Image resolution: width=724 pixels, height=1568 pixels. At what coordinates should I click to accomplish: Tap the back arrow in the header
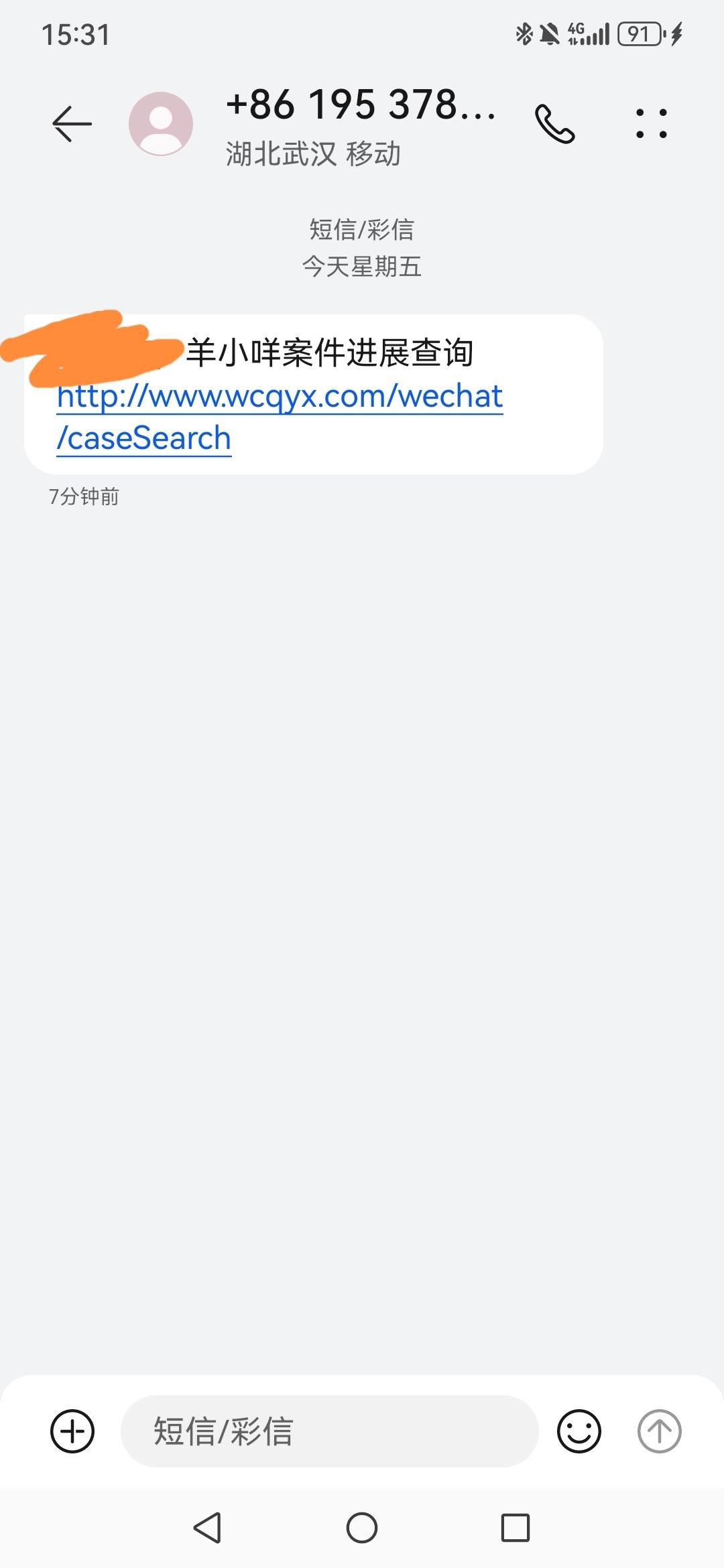72,123
